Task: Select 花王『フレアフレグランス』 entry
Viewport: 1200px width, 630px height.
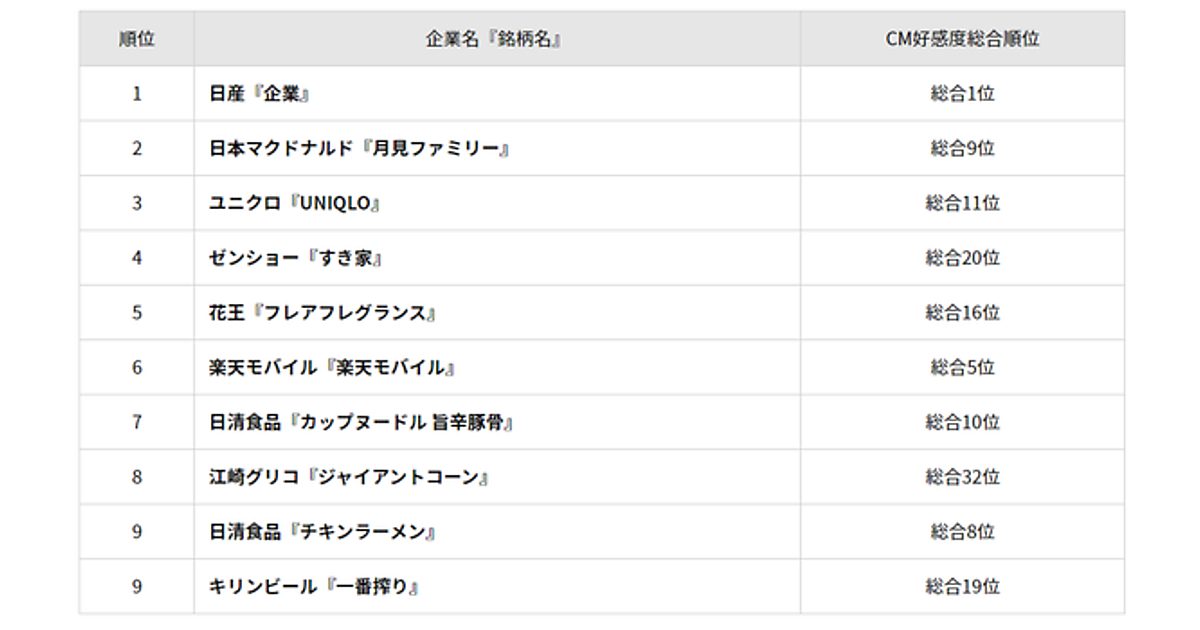Action: (322, 313)
